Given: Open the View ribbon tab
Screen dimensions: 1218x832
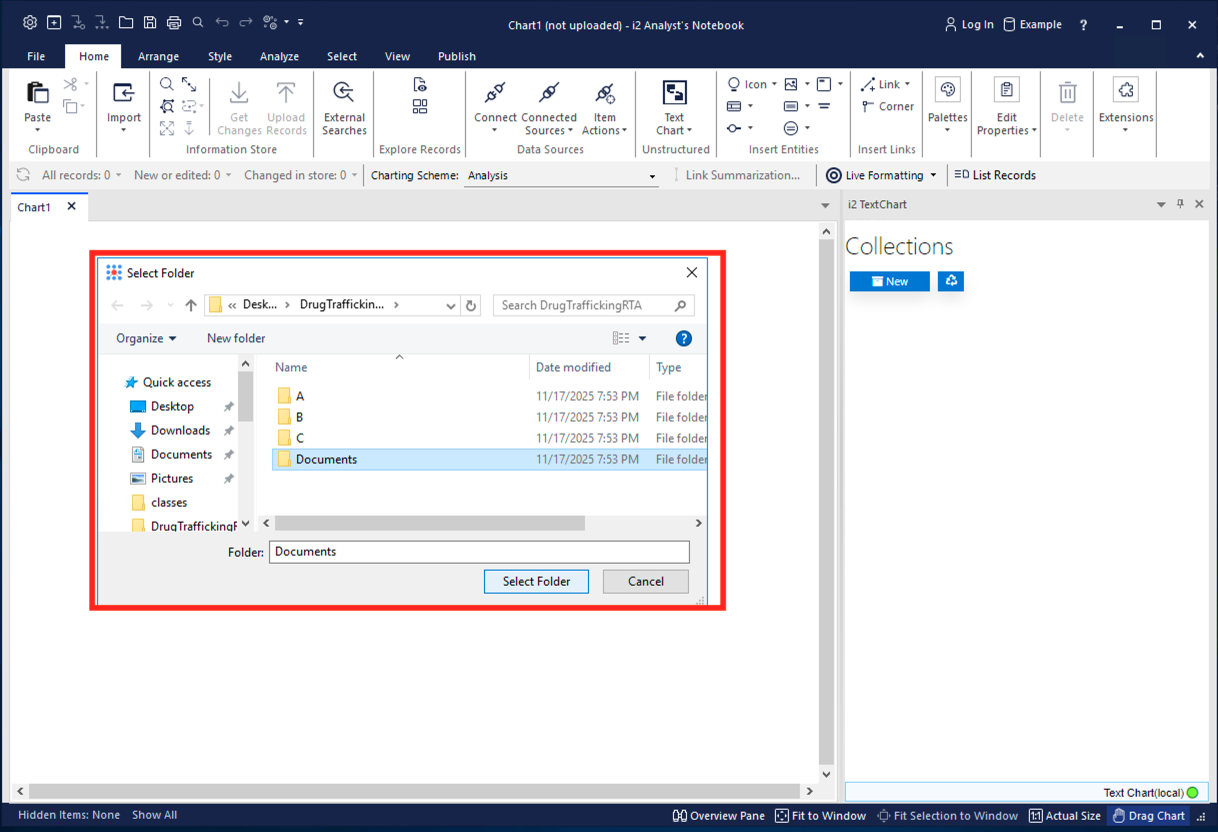Looking at the screenshot, I should pyautogui.click(x=397, y=57).
